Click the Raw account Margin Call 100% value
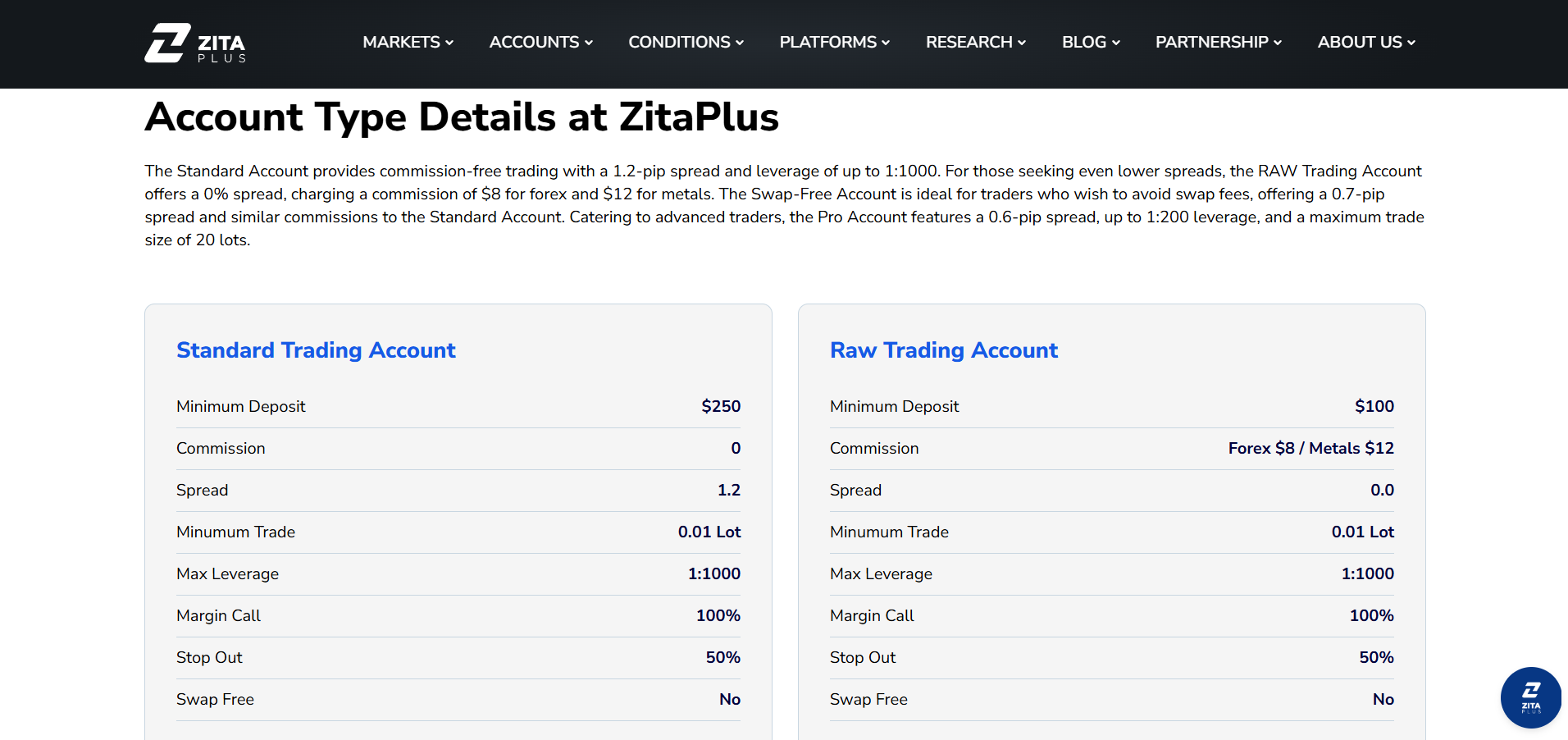The height and width of the screenshot is (740, 1568). pyautogui.click(x=1372, y=615)
